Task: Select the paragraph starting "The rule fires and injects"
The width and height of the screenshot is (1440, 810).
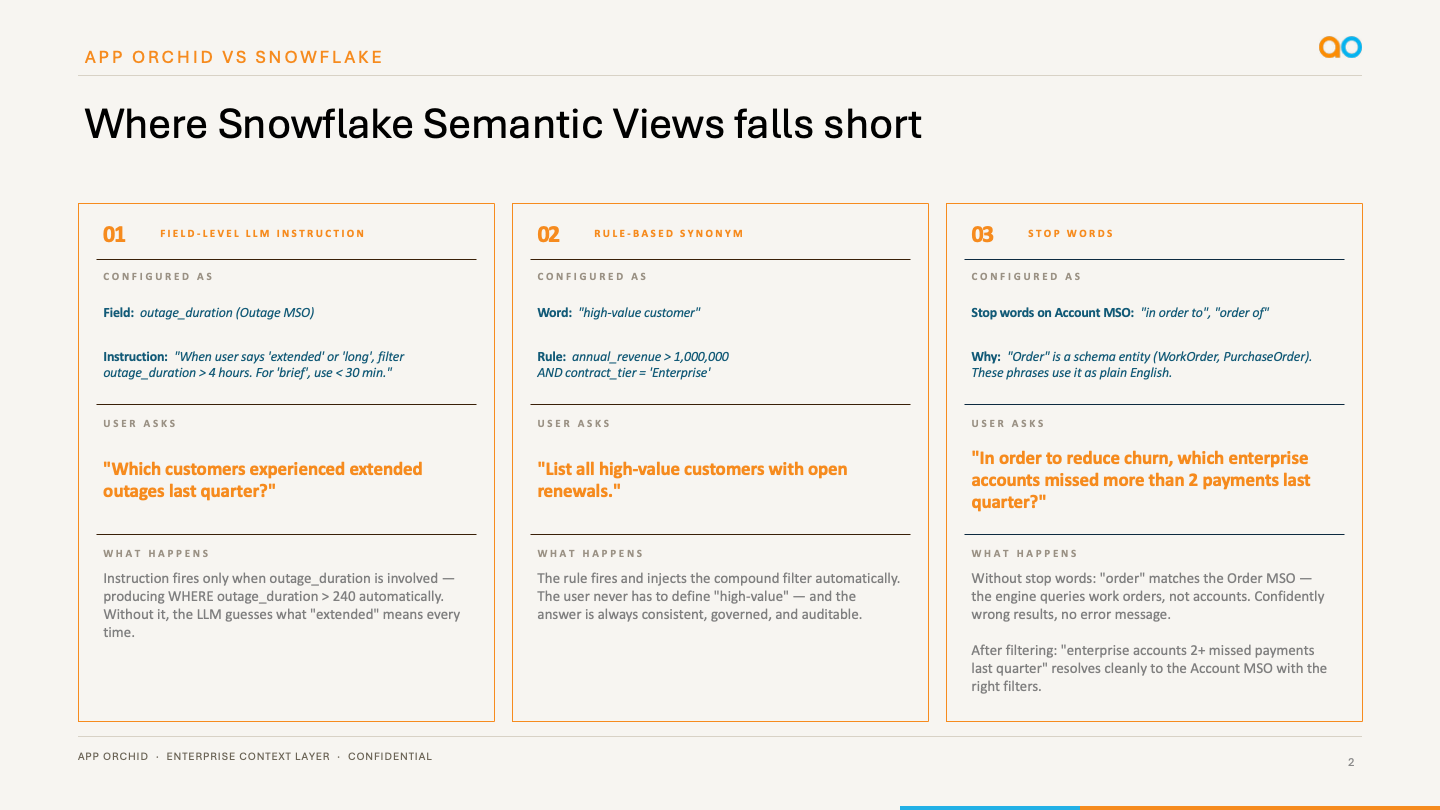Action: 719,596
